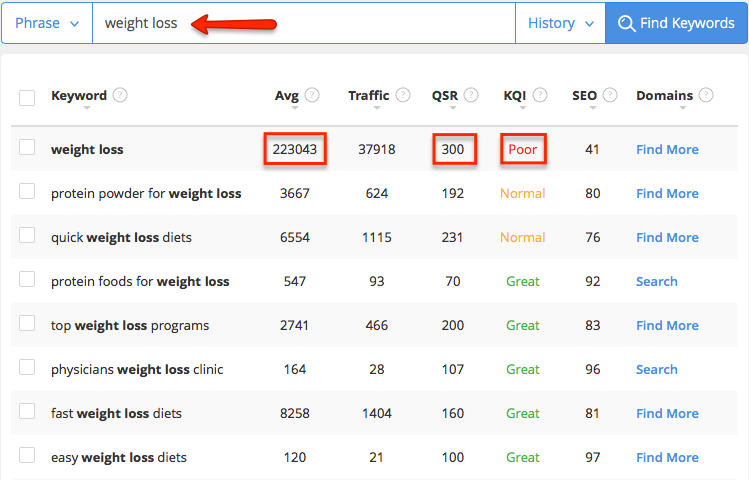Click the Poor KQI rating
749x480 pixels.
click(523, 149)
